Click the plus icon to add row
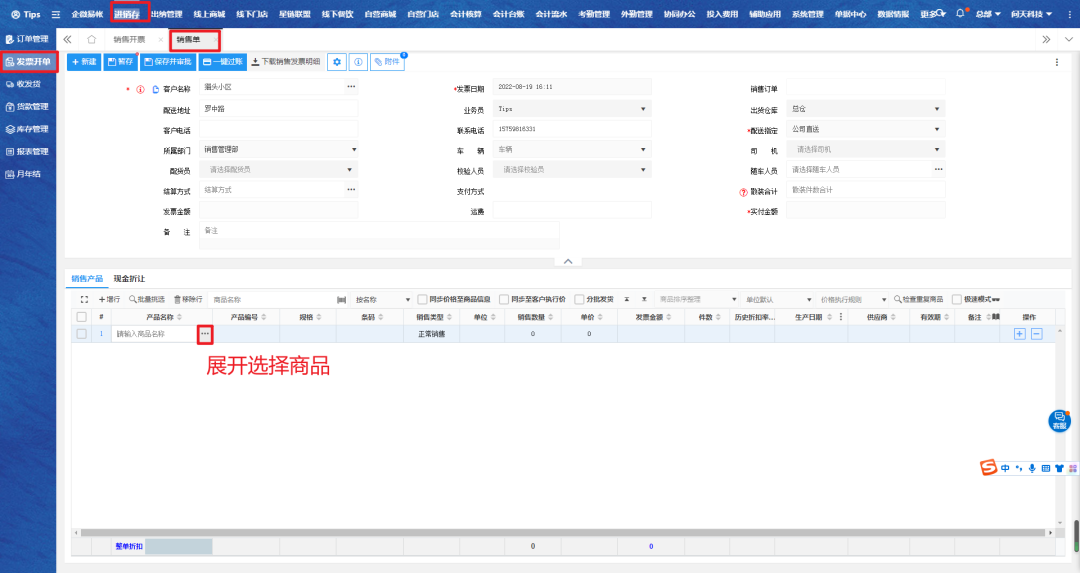 tap(1020, 334)
